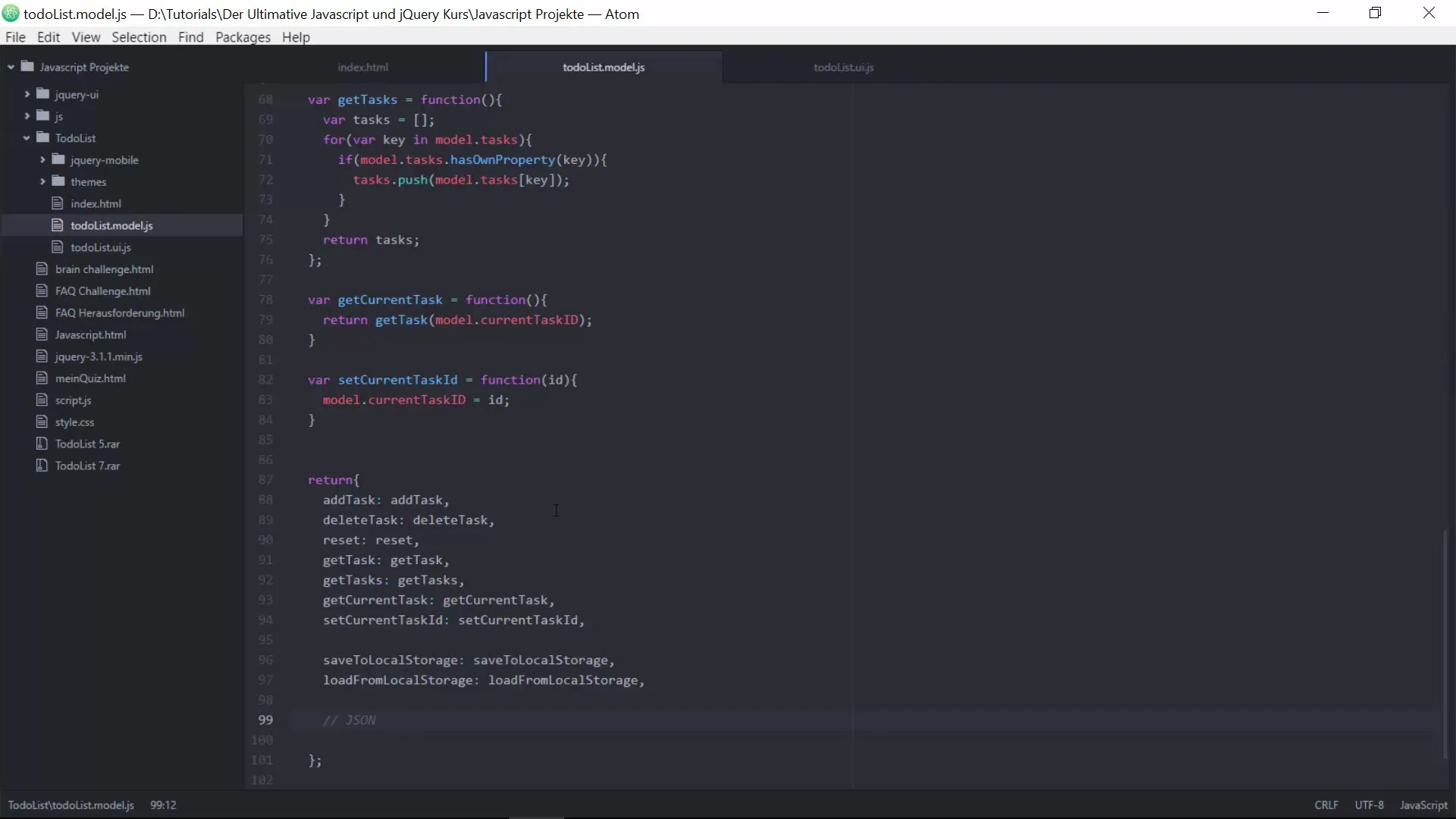
Task: Open jquery-3.1.1.min.js from the tree
Action: [99, 356]
